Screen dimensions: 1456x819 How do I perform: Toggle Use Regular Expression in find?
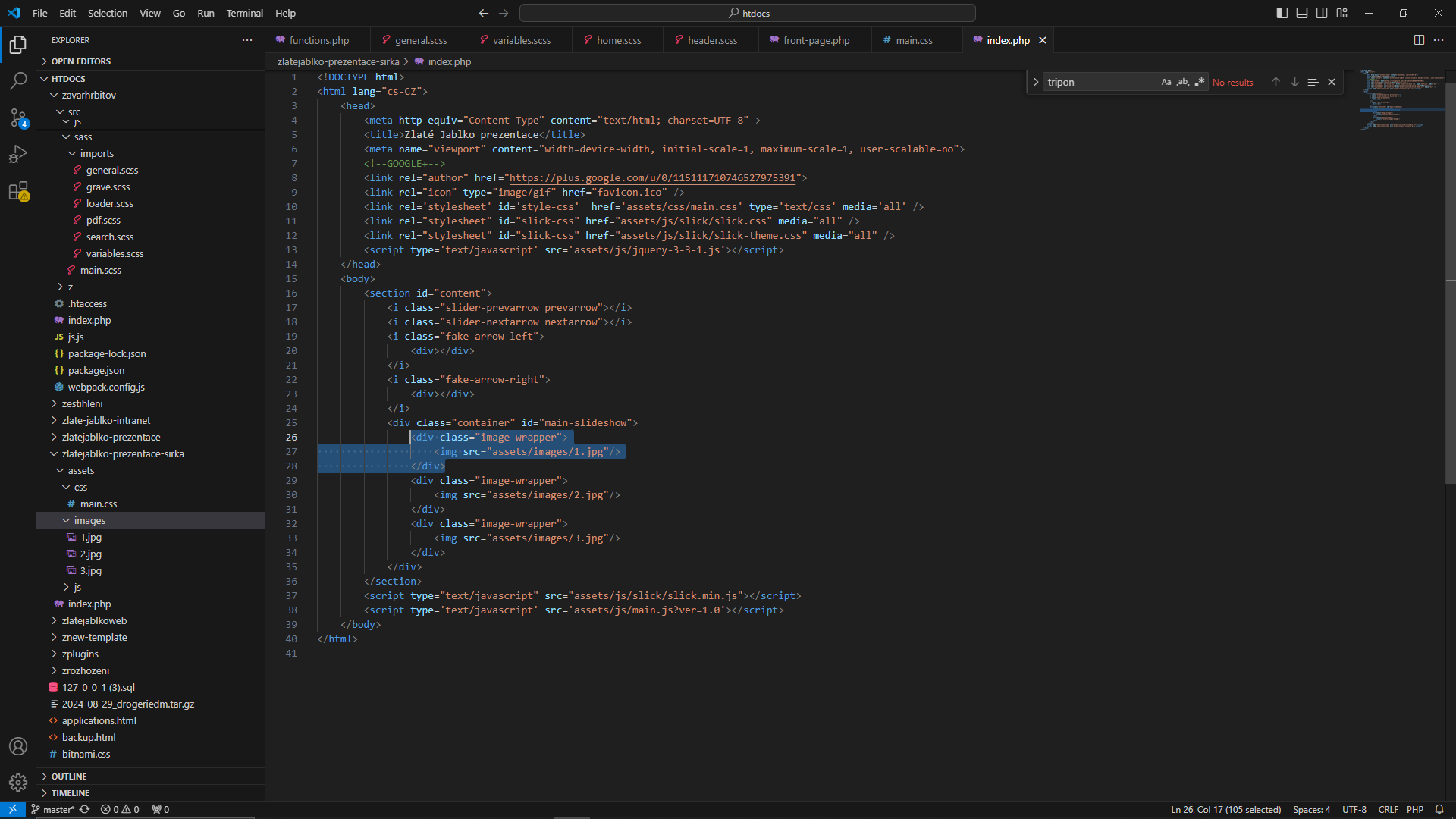coord(1200,82)
